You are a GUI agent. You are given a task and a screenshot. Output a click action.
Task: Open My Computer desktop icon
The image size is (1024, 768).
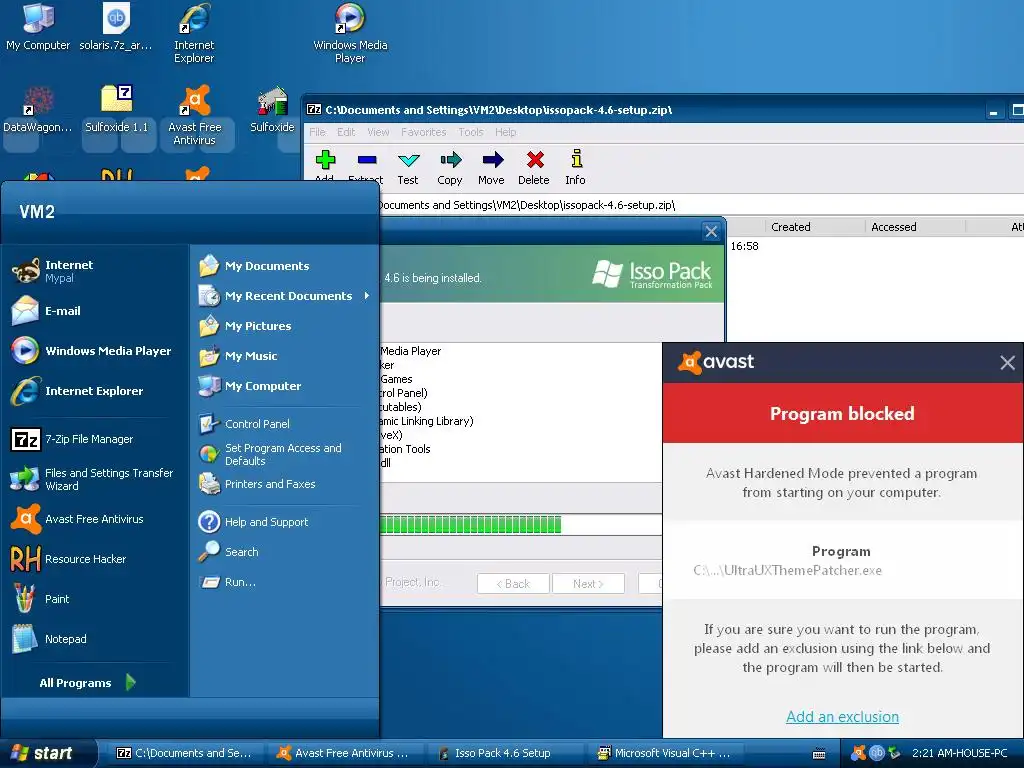38,26
